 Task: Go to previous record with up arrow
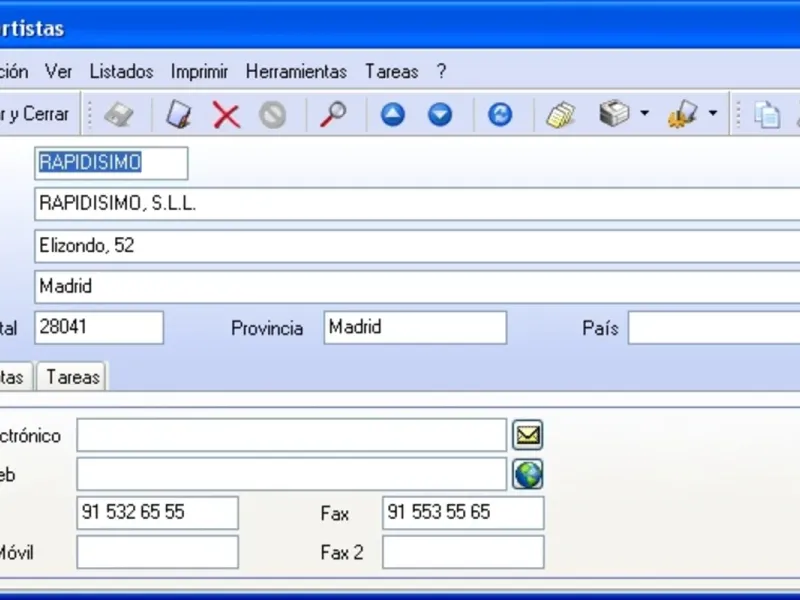tap(393, 115)
